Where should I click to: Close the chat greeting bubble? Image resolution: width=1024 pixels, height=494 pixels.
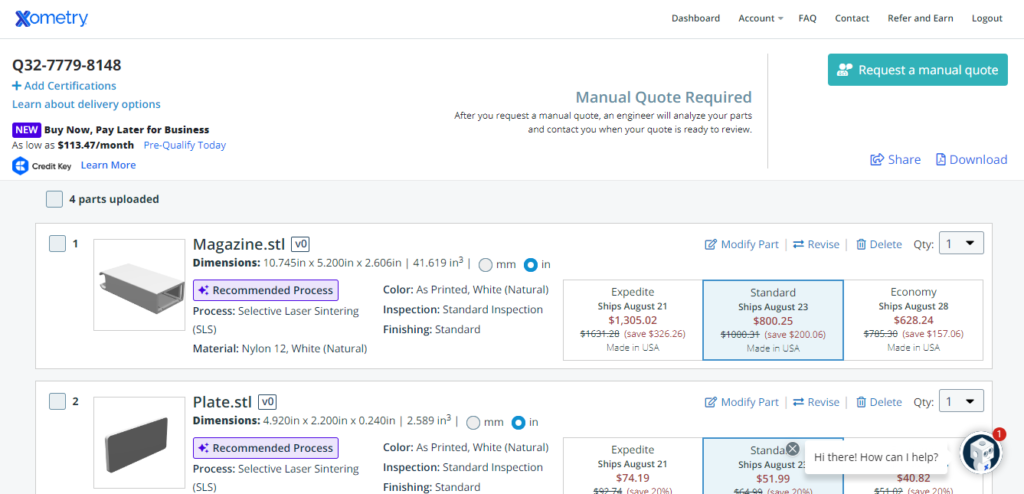coord(792,448)
